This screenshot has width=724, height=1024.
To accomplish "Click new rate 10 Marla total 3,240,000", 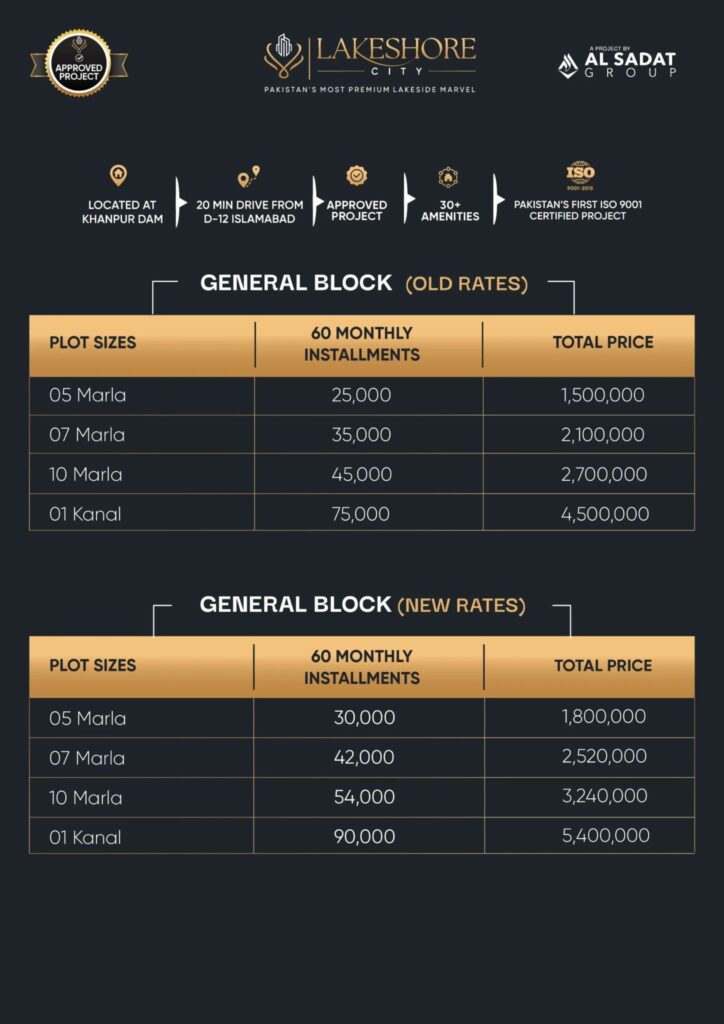I will tap(605, 796).
